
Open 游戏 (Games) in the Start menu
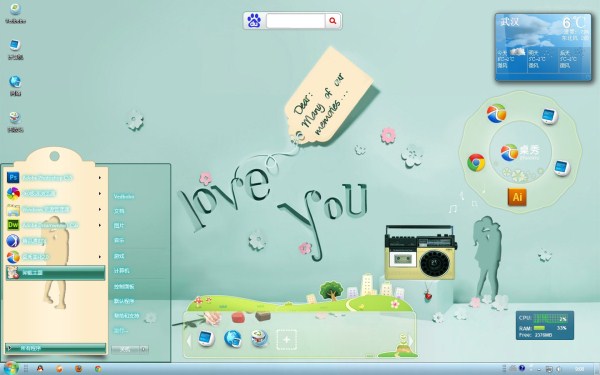(x=119, y=256)
